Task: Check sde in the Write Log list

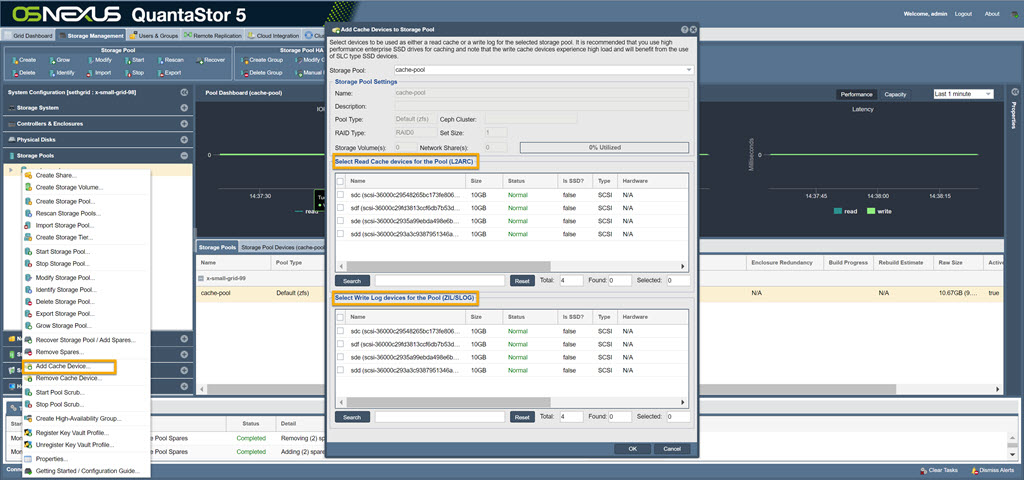Action: (340, 357)
